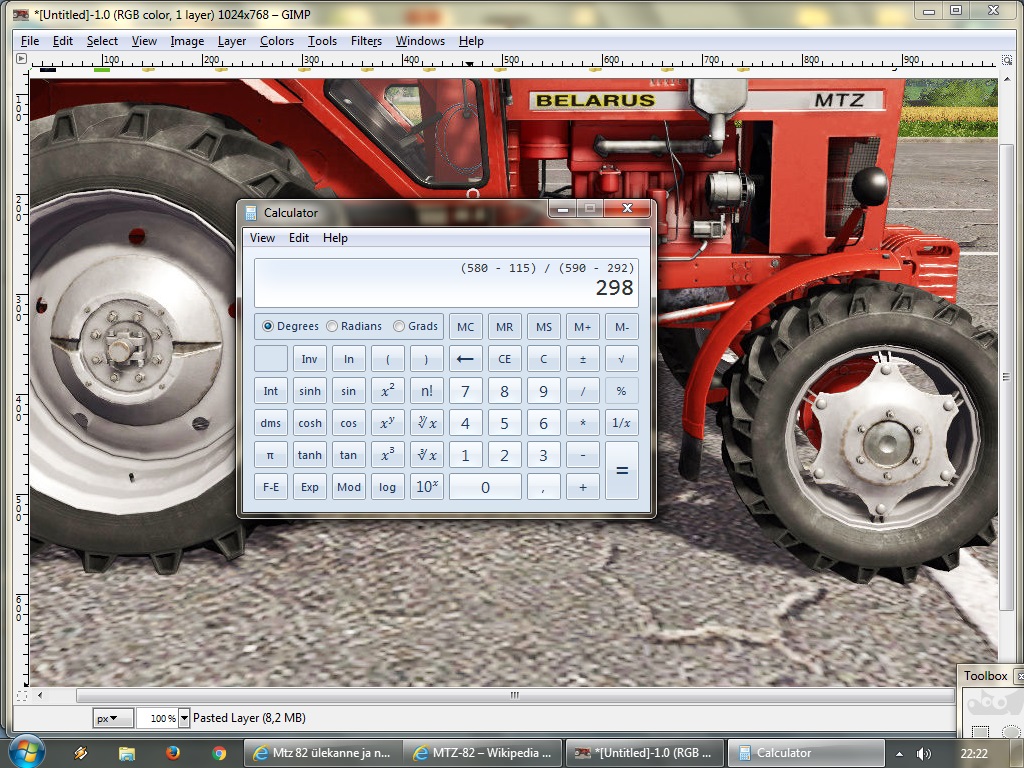Click the volume speaker icon in system tray

[923, 753]
